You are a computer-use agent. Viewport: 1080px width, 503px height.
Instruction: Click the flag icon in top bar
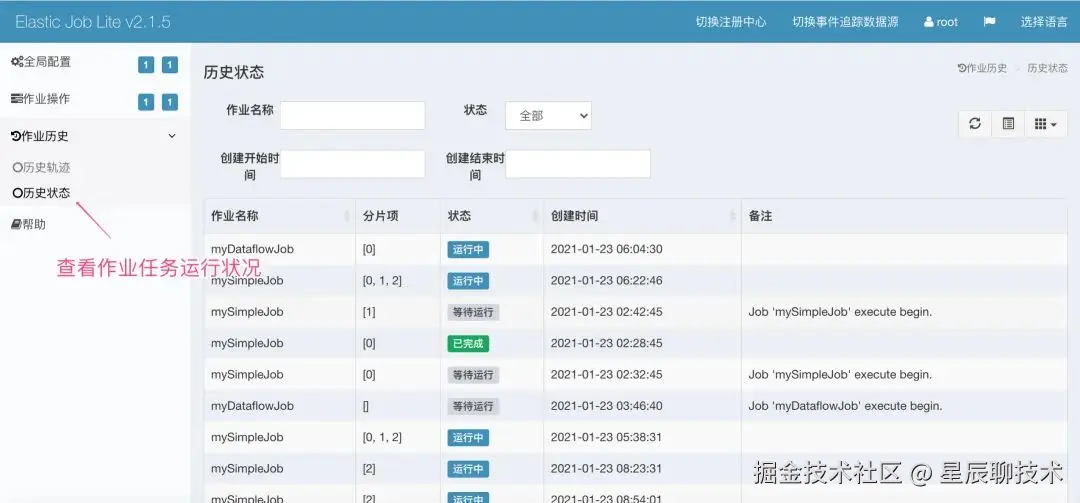(x=989, y=21)
